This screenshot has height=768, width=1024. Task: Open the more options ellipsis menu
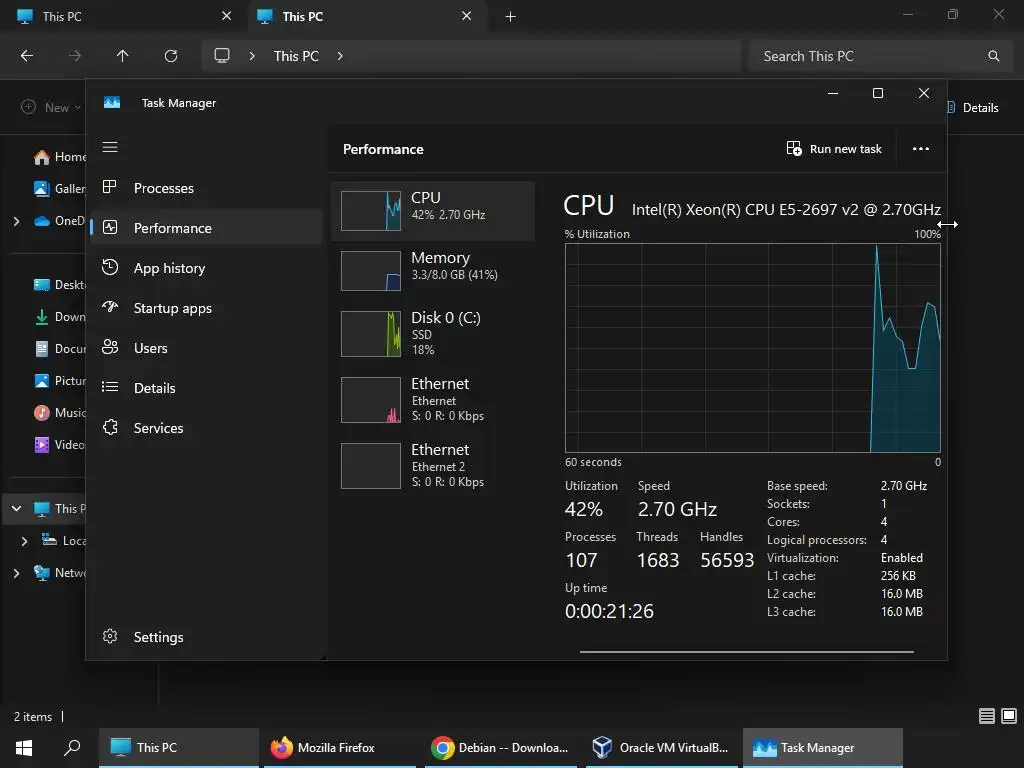coord(921,149)
